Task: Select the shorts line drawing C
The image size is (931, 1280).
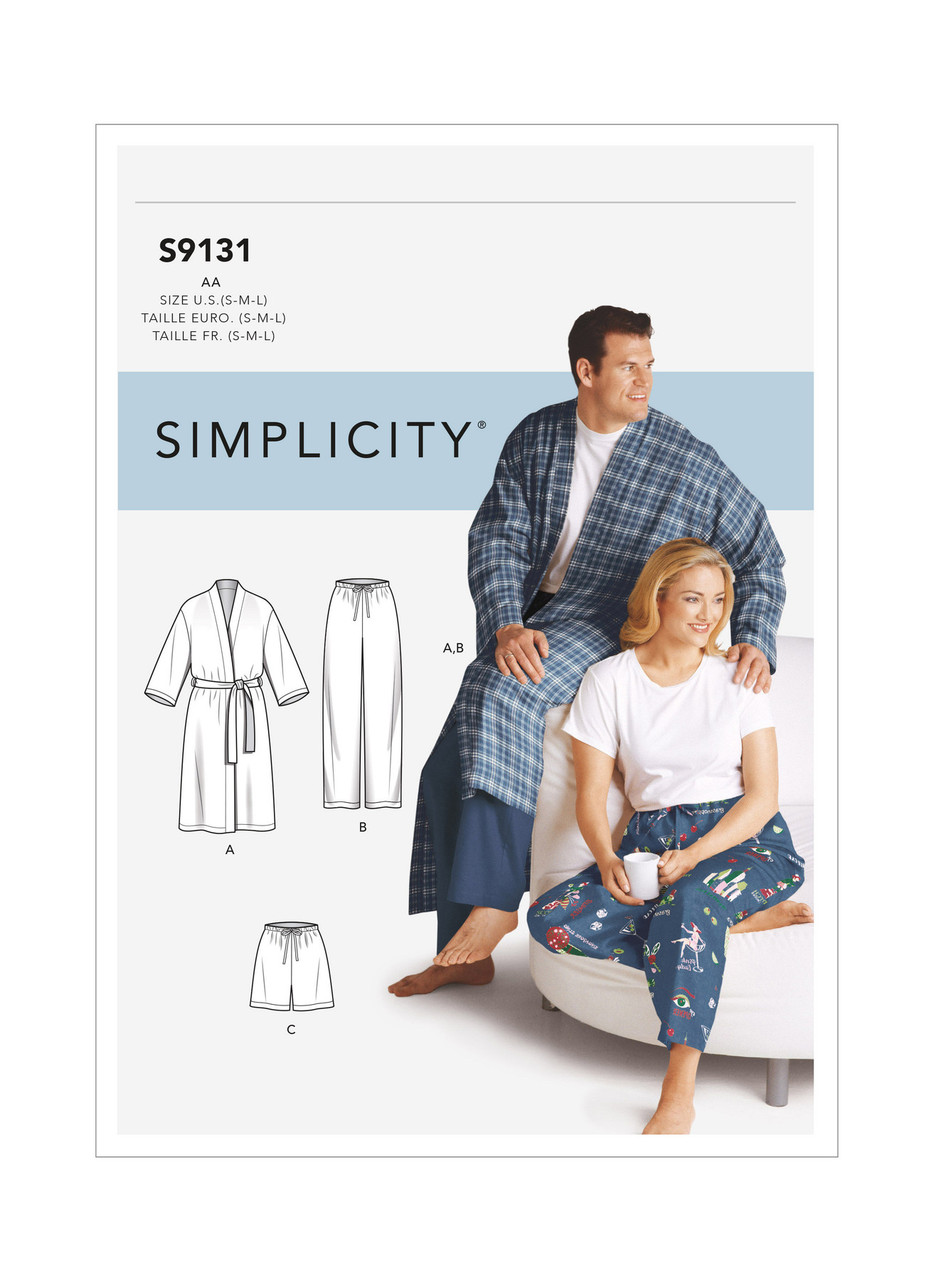Action: (x=291, y=968)
